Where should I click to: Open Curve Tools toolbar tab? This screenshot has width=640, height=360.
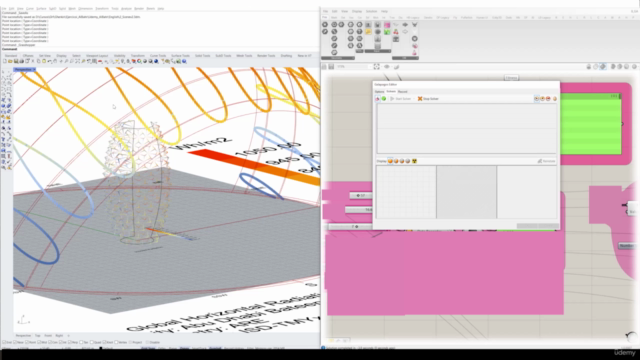pyautogui.click(x=158, y=56)
